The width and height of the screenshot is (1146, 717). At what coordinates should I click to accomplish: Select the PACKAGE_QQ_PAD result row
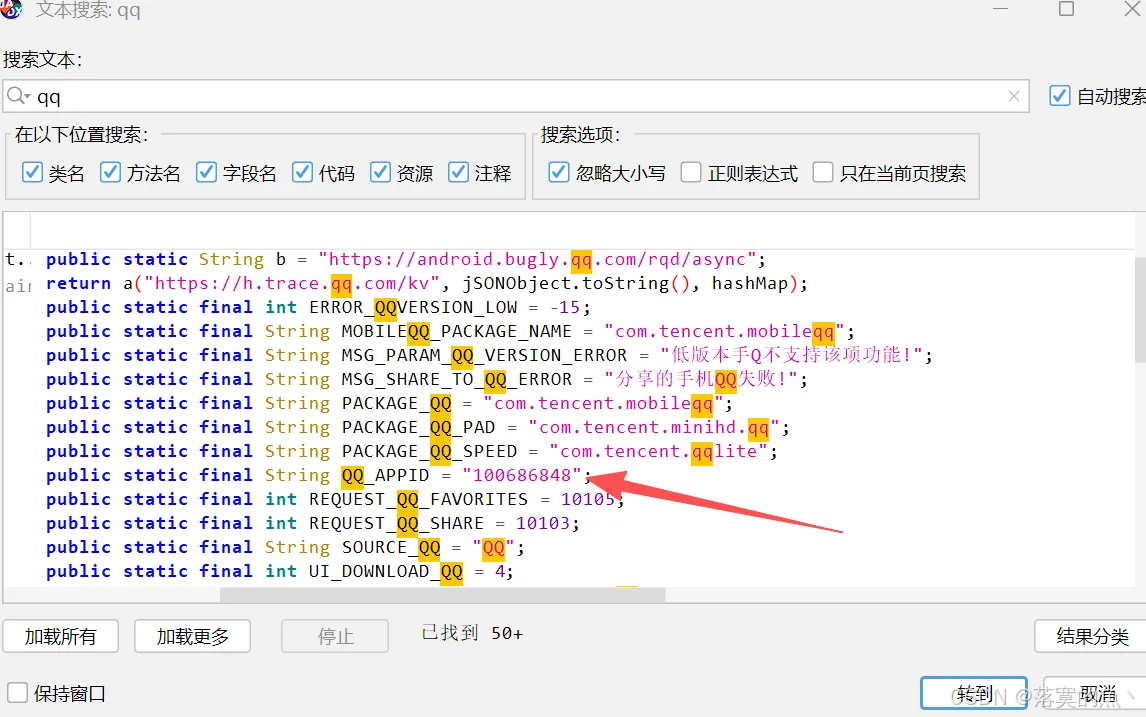click(x=570, y=427)
